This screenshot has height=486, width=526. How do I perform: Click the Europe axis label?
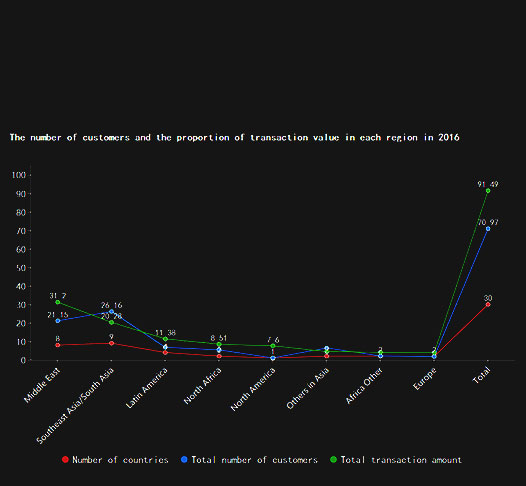424,379
